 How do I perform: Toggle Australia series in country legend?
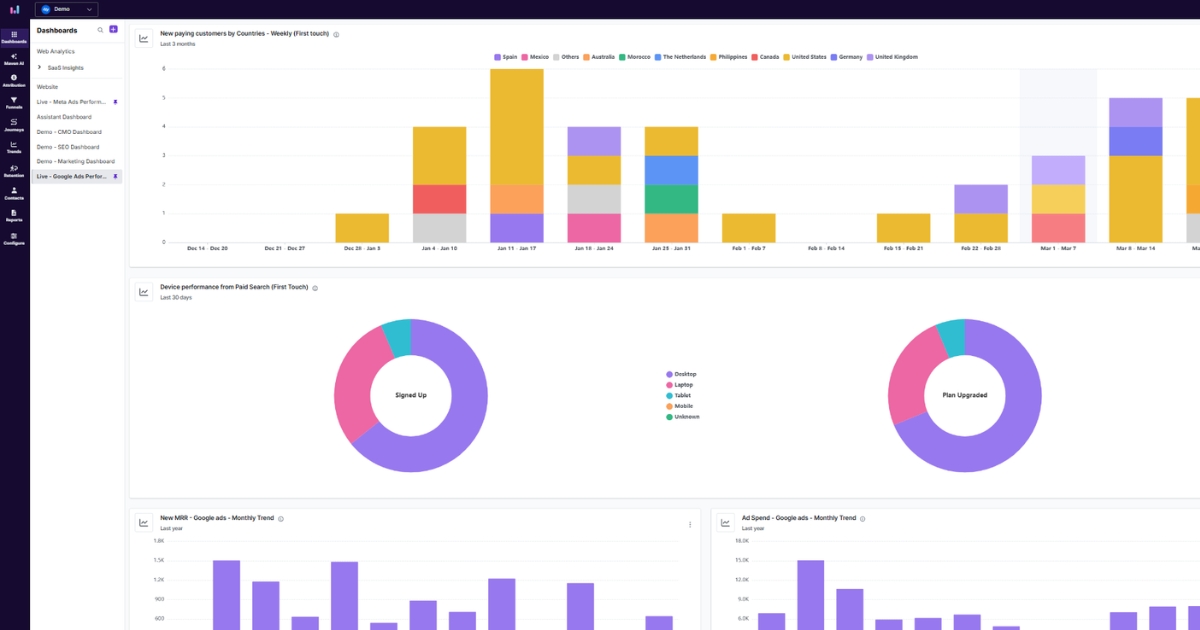[599, 57]
